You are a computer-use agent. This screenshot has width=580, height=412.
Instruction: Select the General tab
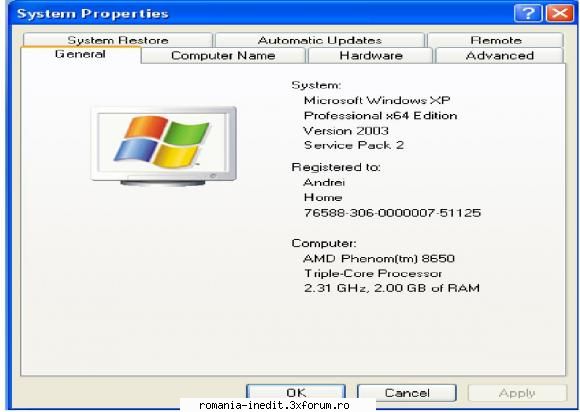point(80,55)
